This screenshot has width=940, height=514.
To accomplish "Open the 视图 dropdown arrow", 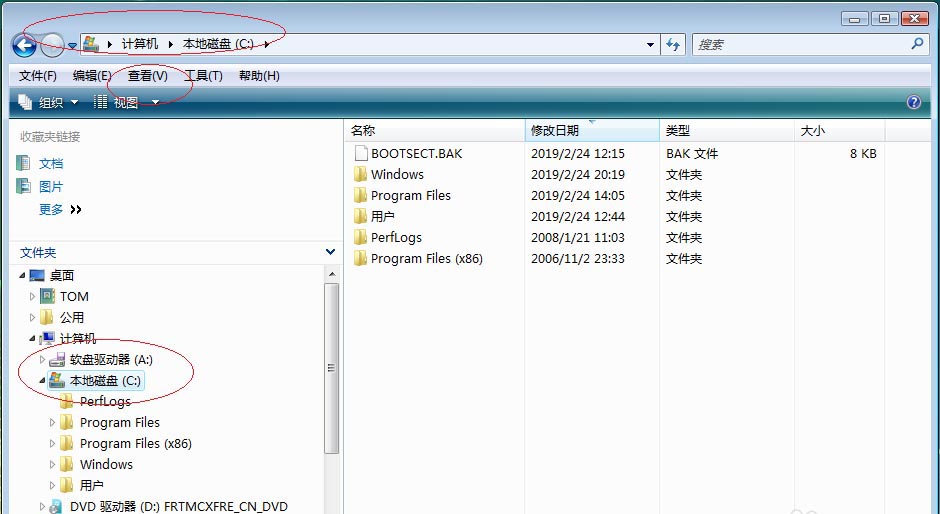I will [155, 103].
